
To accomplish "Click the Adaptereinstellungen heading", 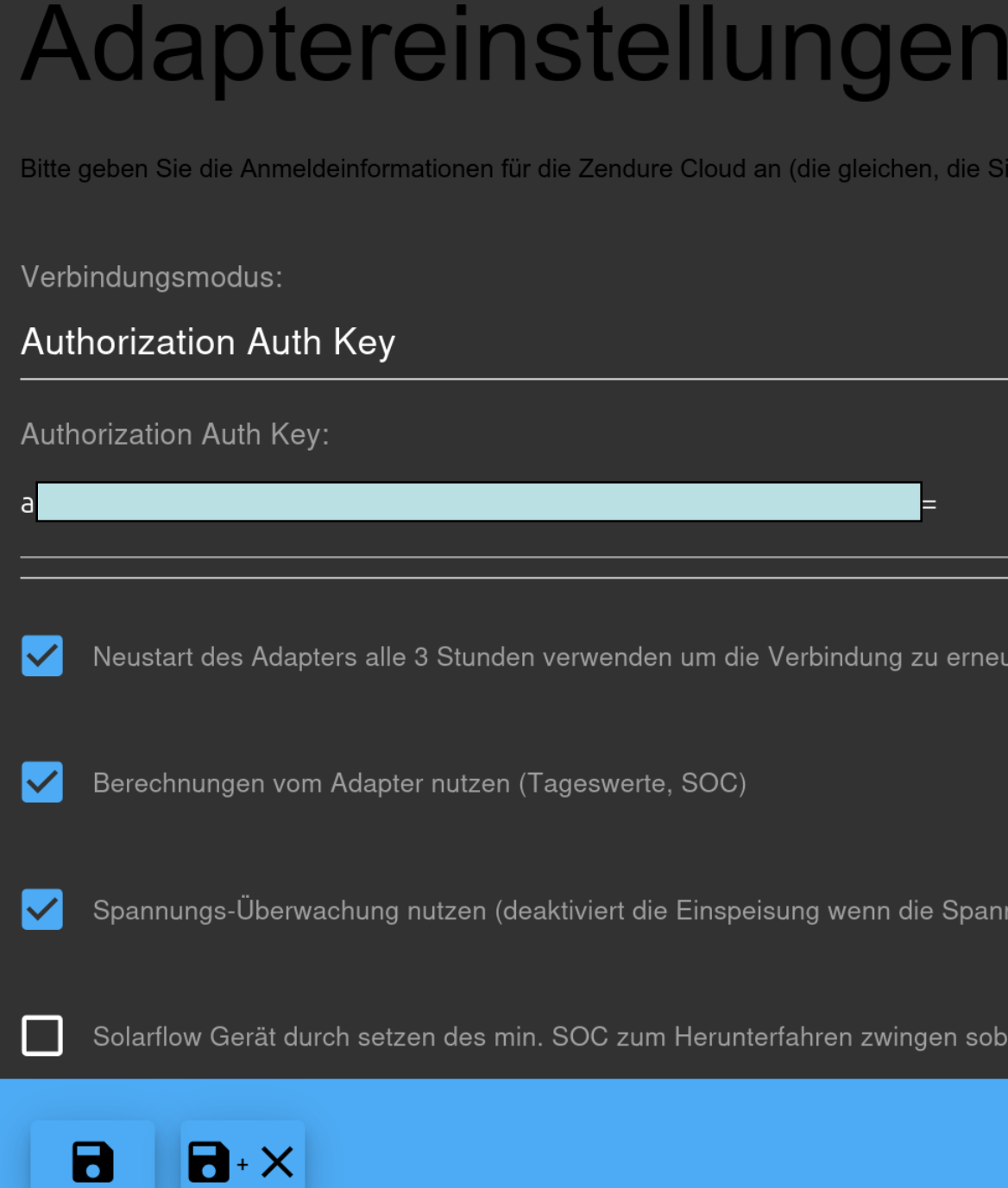I will pos(513,47).
